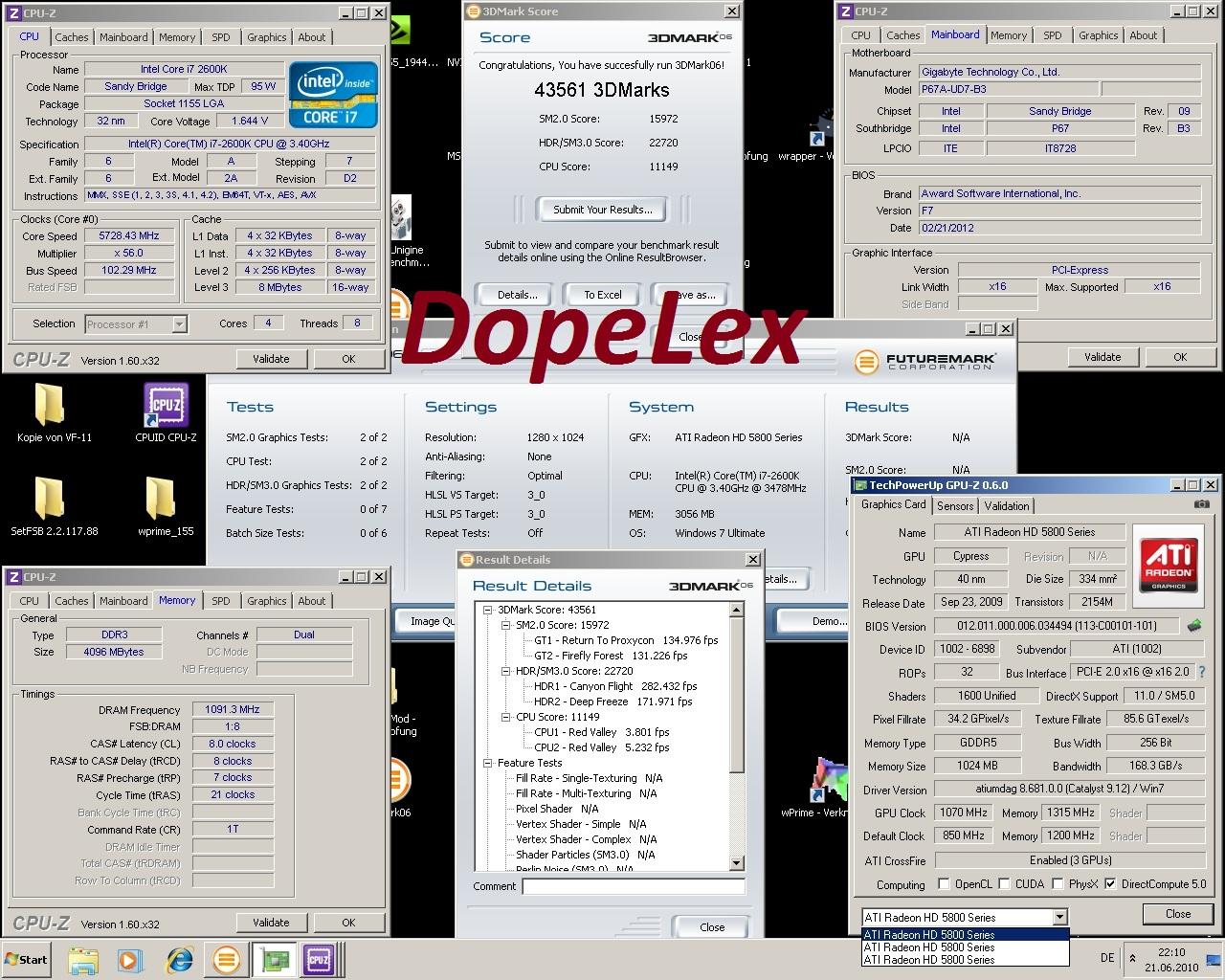Click Validate in top-left CPU-Z window

coord(271,359)
